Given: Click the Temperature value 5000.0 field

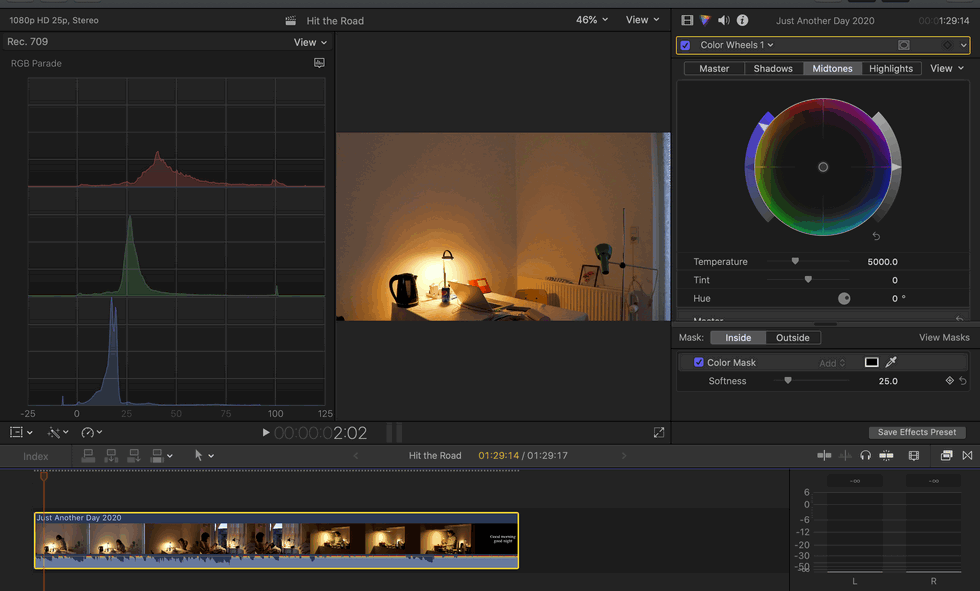Looking at the screenshot, I should 882,262.
